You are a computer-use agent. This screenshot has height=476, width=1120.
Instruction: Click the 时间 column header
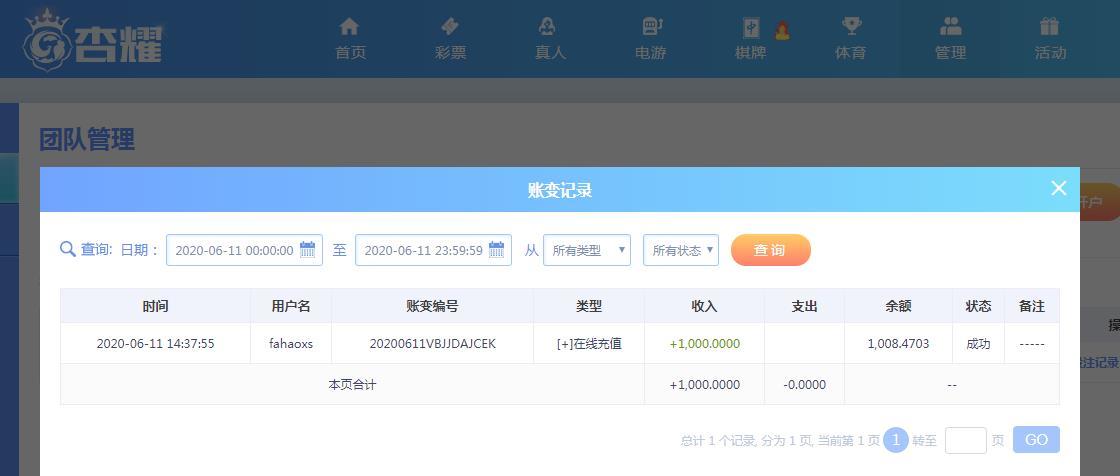[155, 306]
